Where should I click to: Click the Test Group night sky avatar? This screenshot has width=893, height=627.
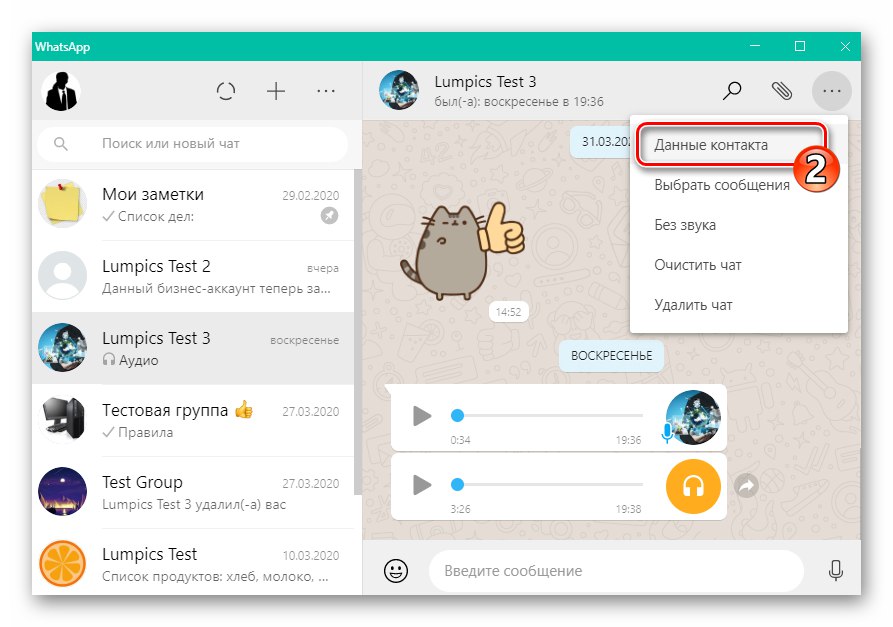click(x=62, y=491)
